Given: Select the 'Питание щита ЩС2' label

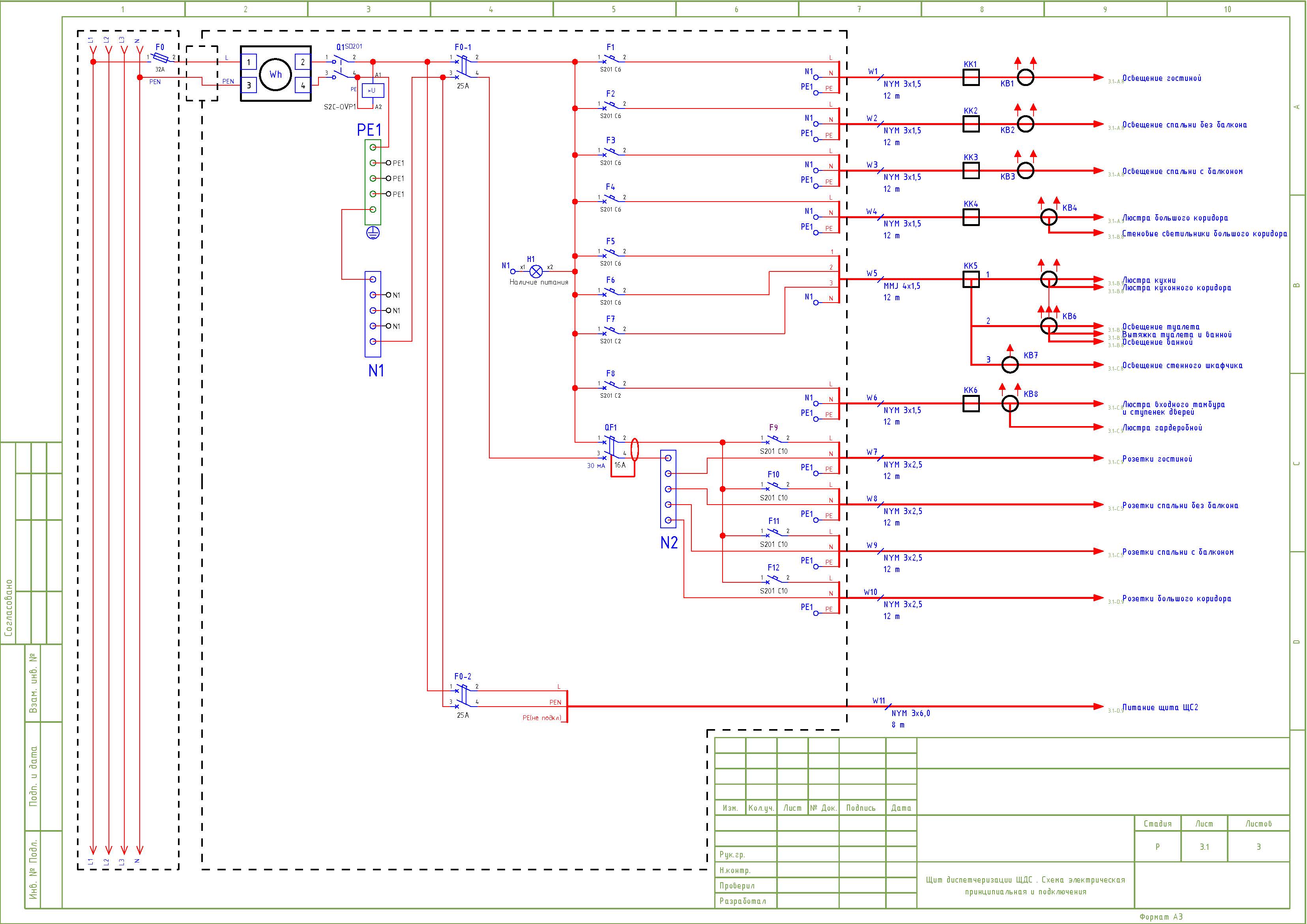Looking at the screenshot, I should pos(1160,707).
